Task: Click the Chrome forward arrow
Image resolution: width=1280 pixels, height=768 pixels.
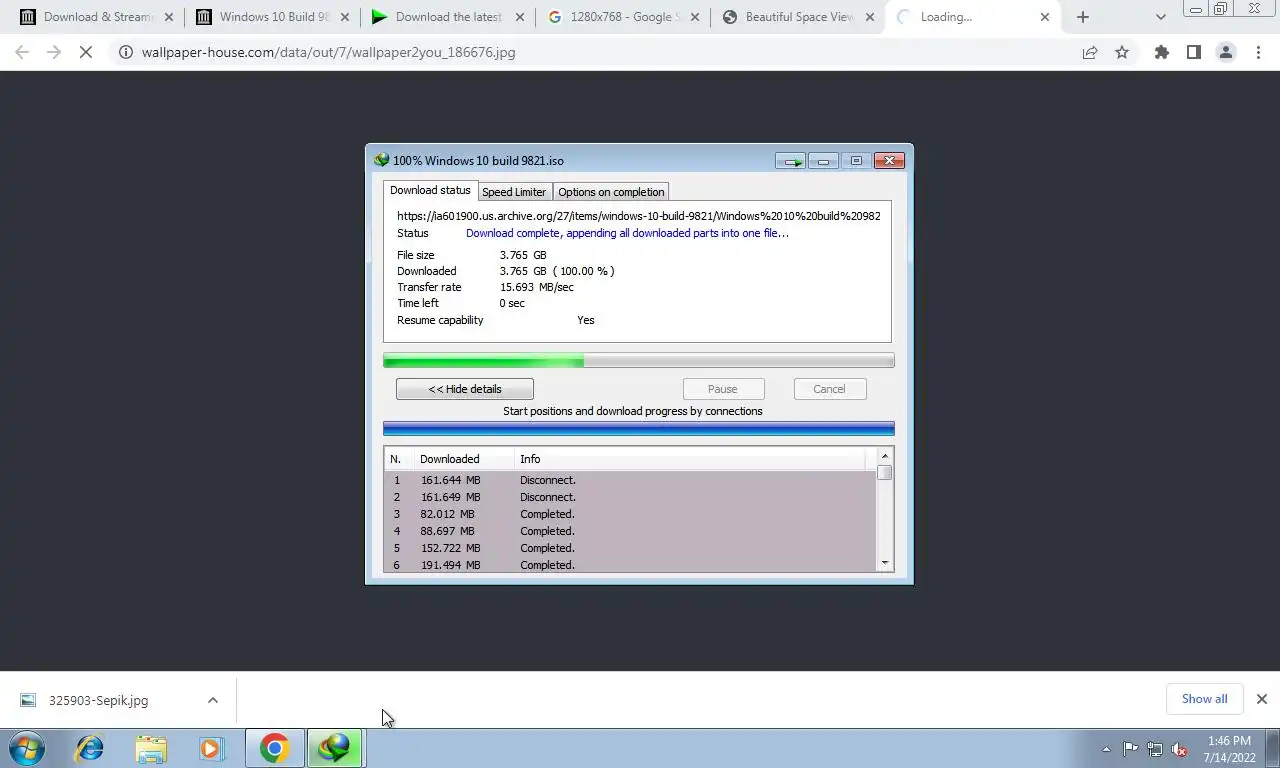Action: [54, 52]
